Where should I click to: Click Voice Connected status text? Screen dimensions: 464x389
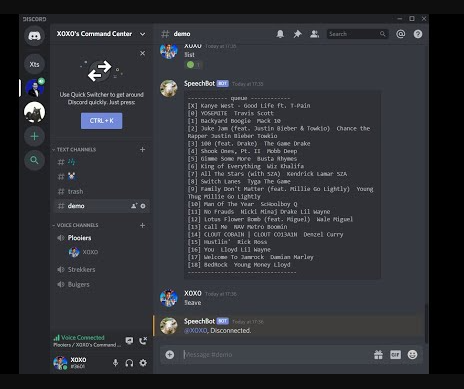[x=83, y=337]
